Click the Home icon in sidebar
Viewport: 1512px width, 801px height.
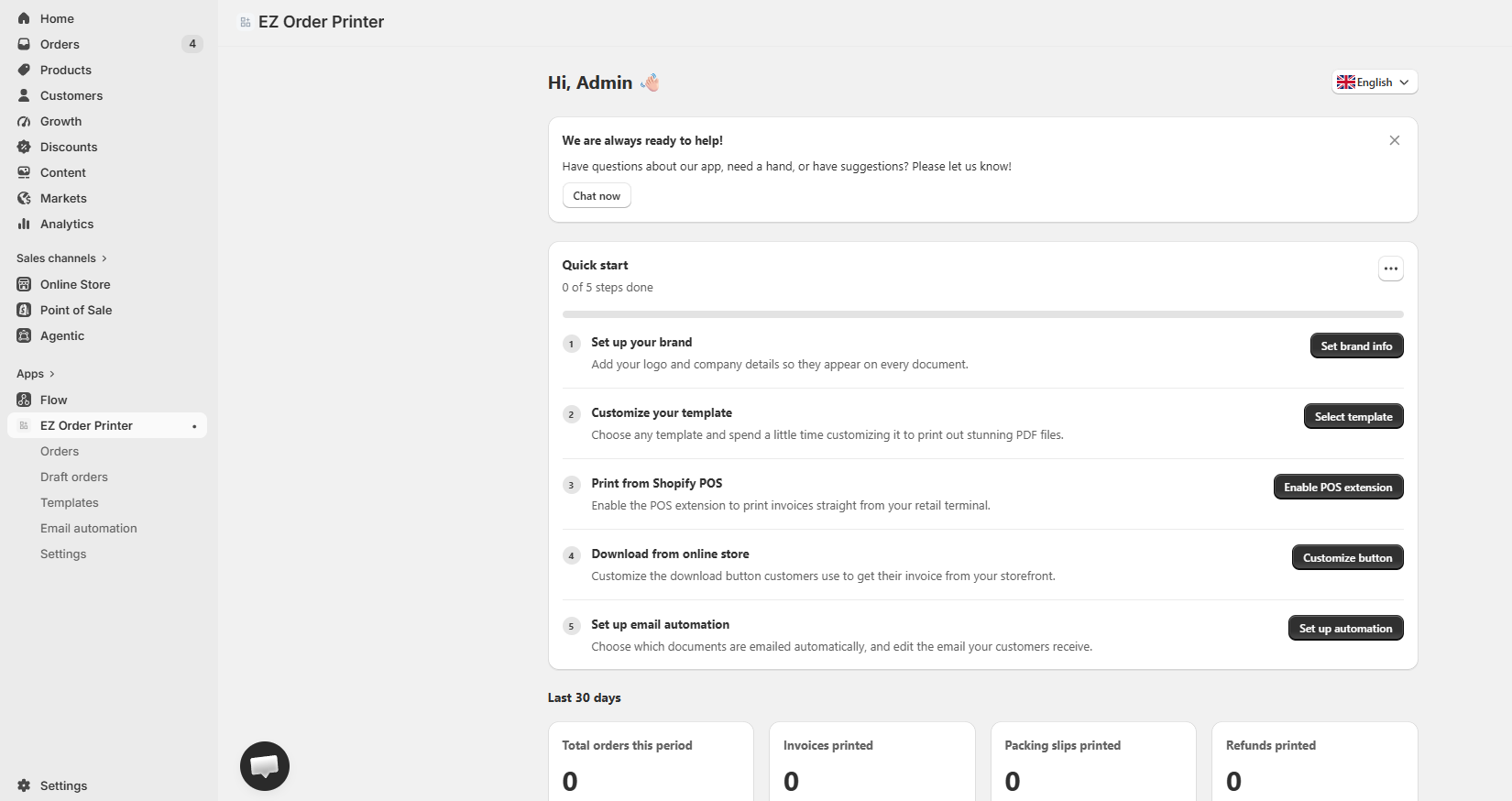coord(24,18)
